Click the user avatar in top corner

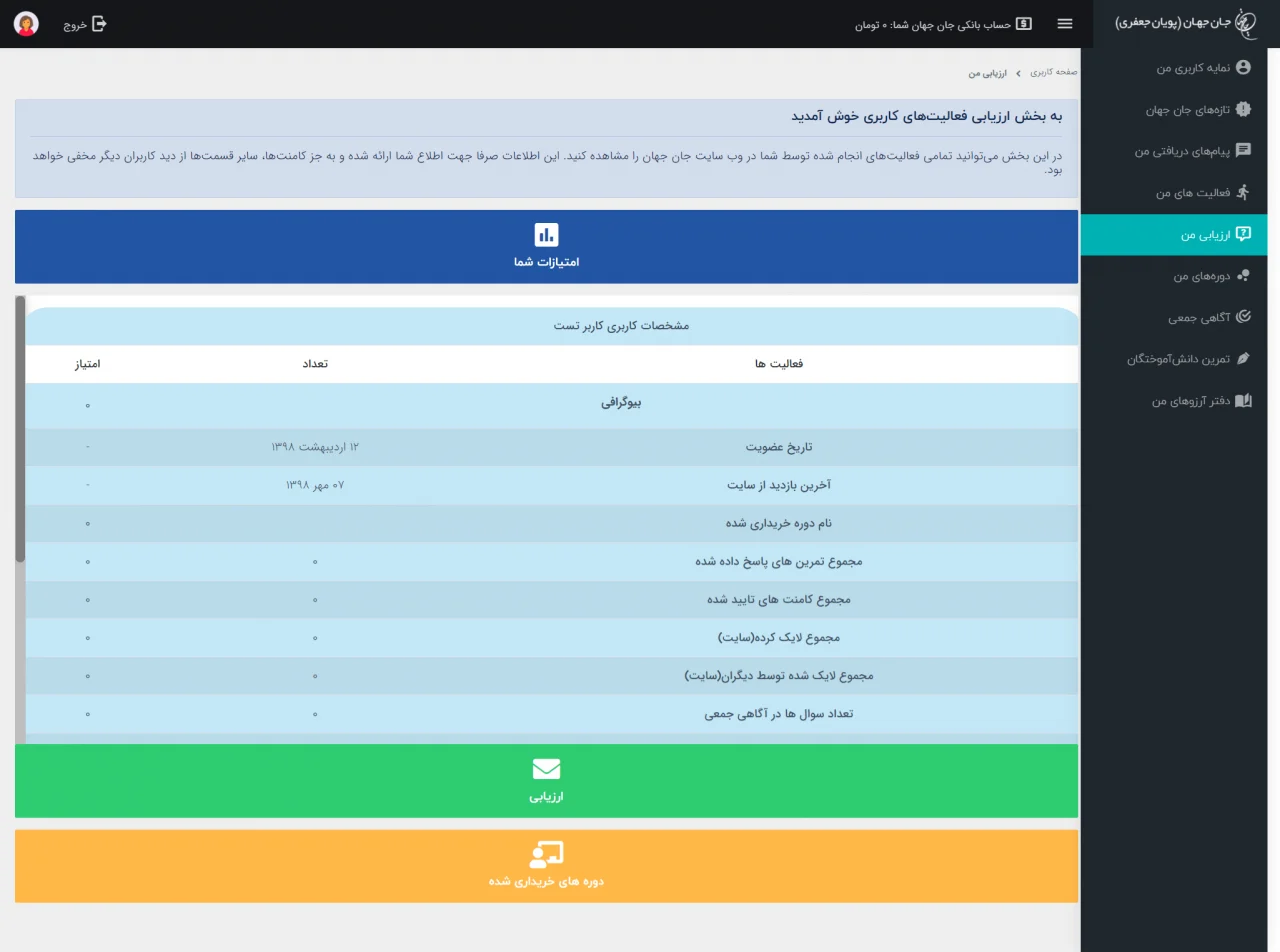click(27, 24)
